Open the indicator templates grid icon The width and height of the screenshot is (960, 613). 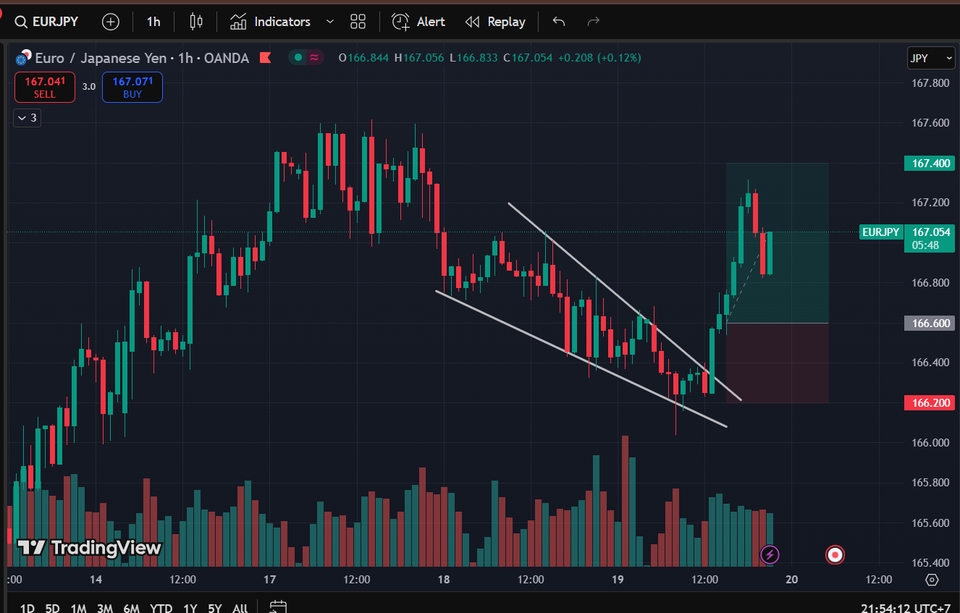pyautogui.click(x=357, y=21)
